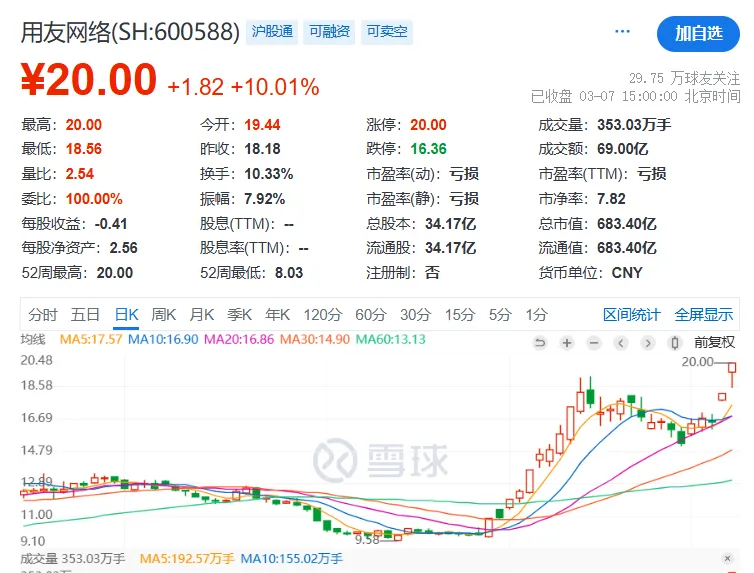Click the 成交额 69.00亿 value

[x=622, y=149]
